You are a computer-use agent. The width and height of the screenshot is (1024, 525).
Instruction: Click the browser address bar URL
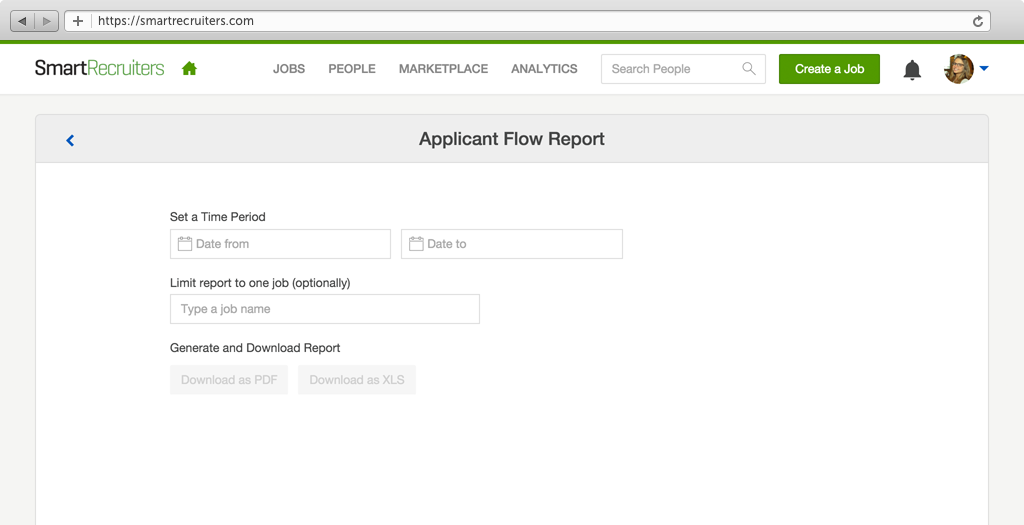pyautogui.click(x=176, y=21)
